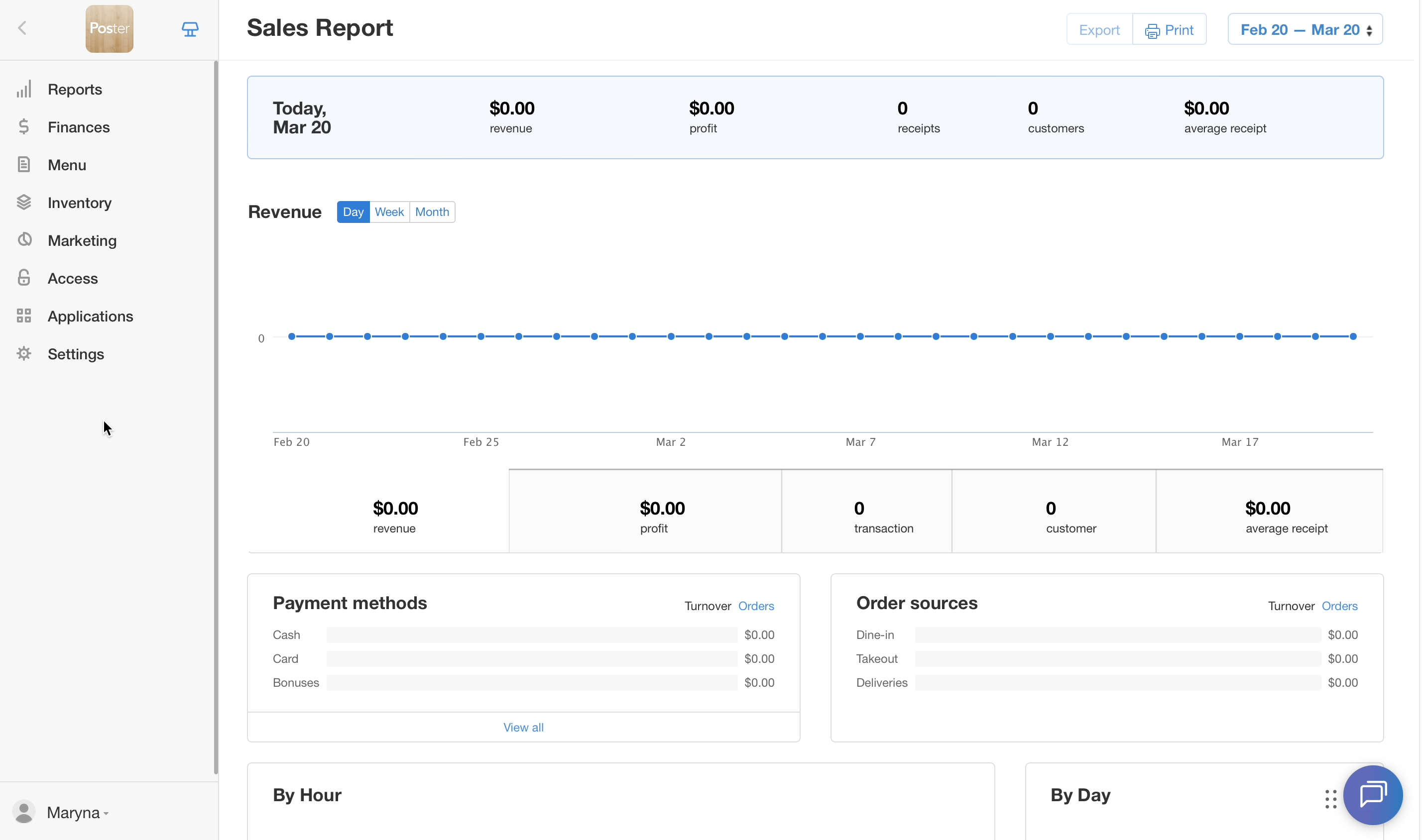Image resolution: width=1422 pixels, height=840 pixels.
Task: Open the point-of-sale terminal icon
Action: tap(190, 29)
